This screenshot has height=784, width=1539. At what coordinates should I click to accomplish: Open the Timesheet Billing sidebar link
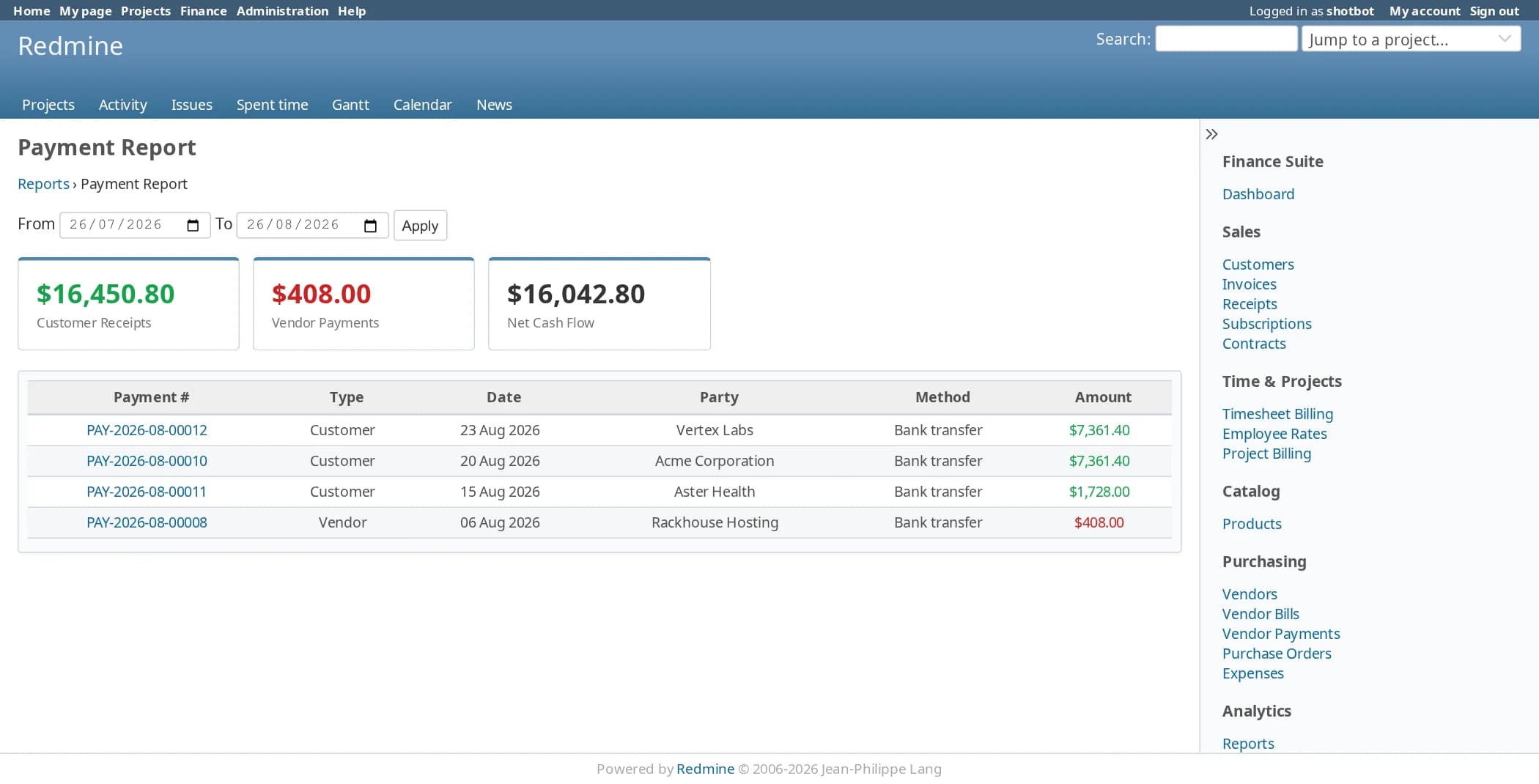pos(1277,414)
